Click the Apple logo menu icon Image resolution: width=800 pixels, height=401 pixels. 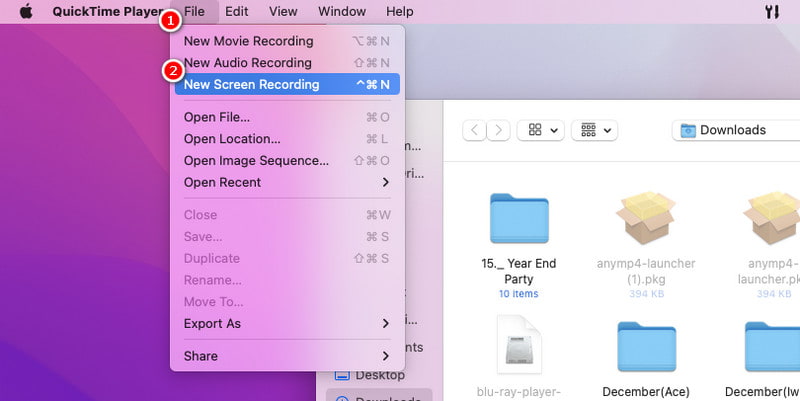coord(26,11)
